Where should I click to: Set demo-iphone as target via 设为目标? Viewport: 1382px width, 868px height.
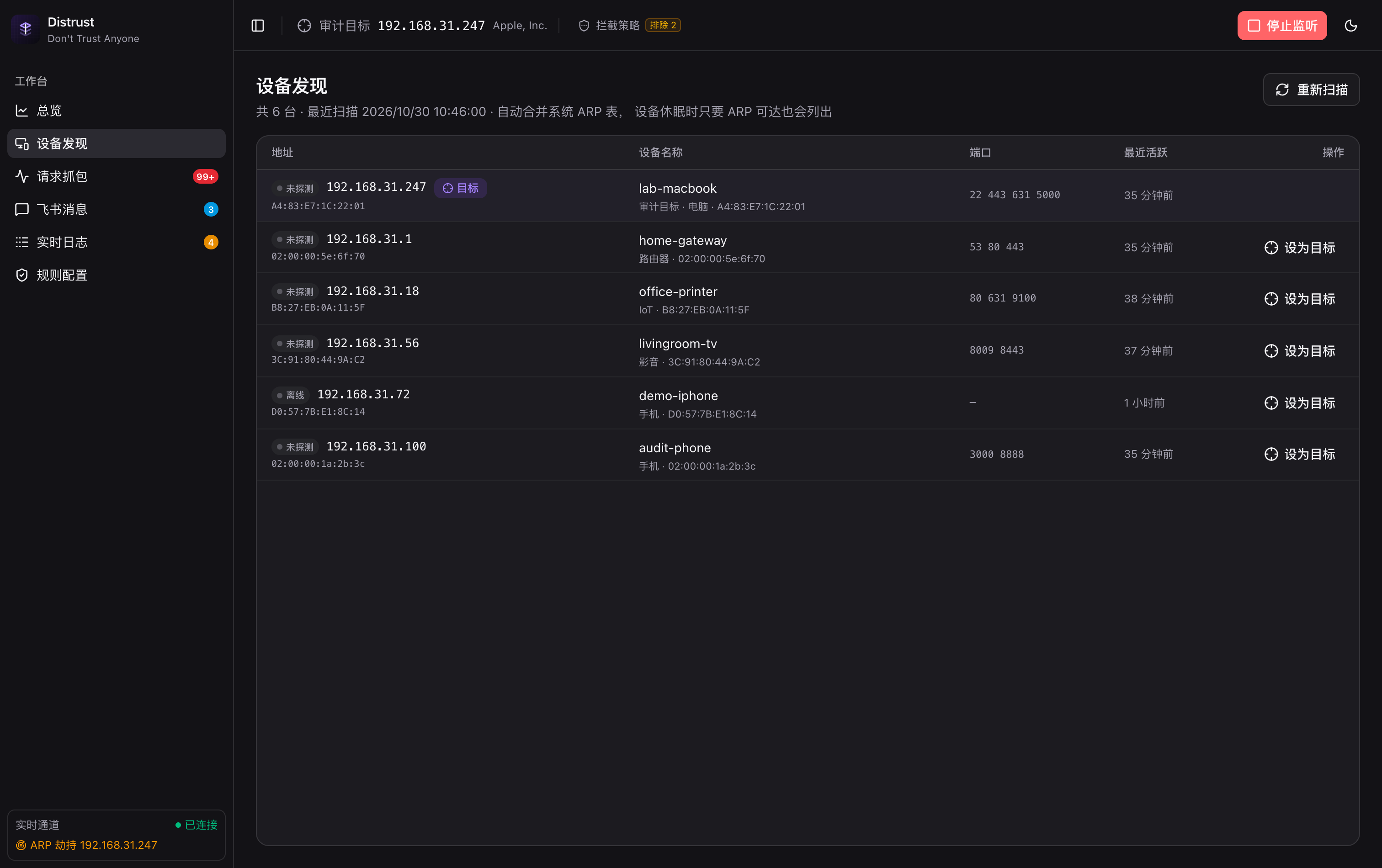point(1299,403)
